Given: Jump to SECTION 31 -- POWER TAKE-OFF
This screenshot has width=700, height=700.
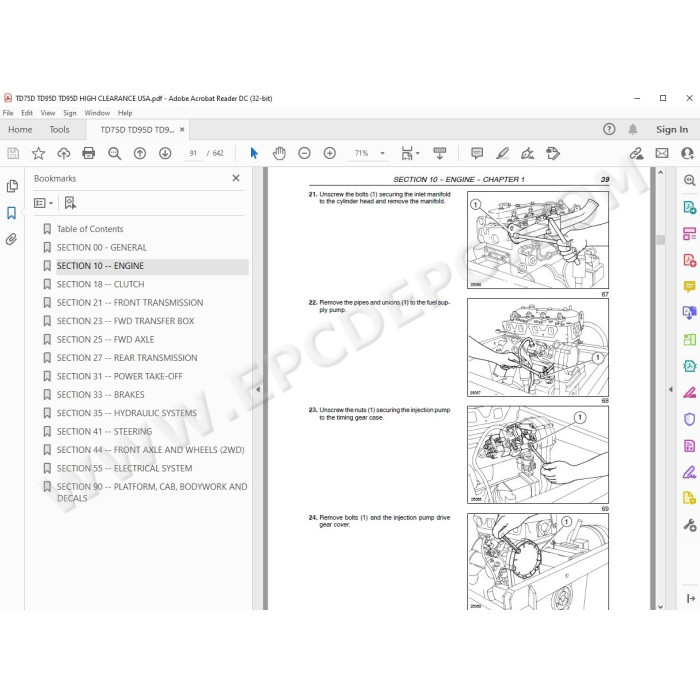Looking at the screenshot, I should (x=119, y=376).
